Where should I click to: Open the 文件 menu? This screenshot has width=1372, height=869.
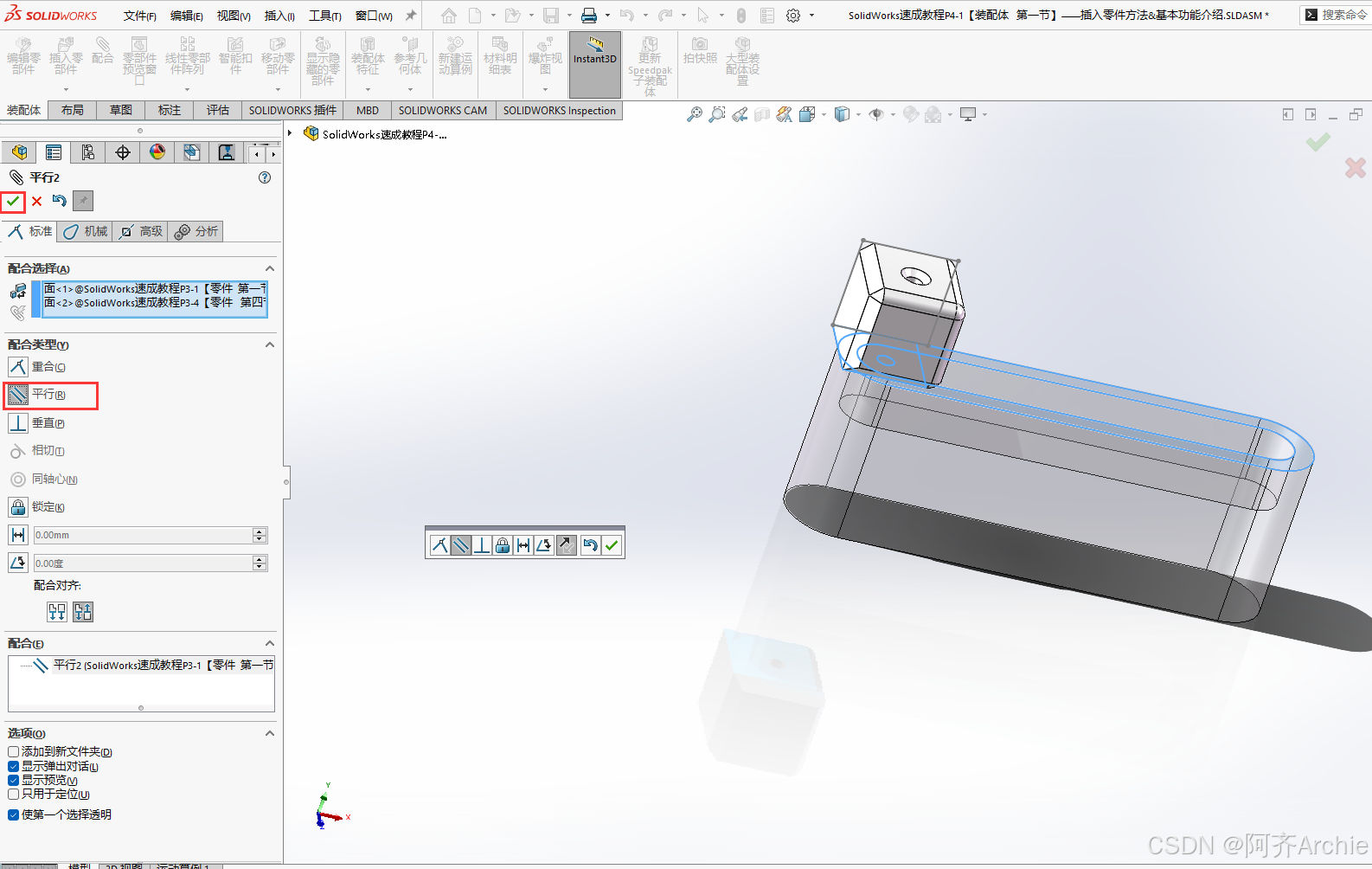[139, 16]
